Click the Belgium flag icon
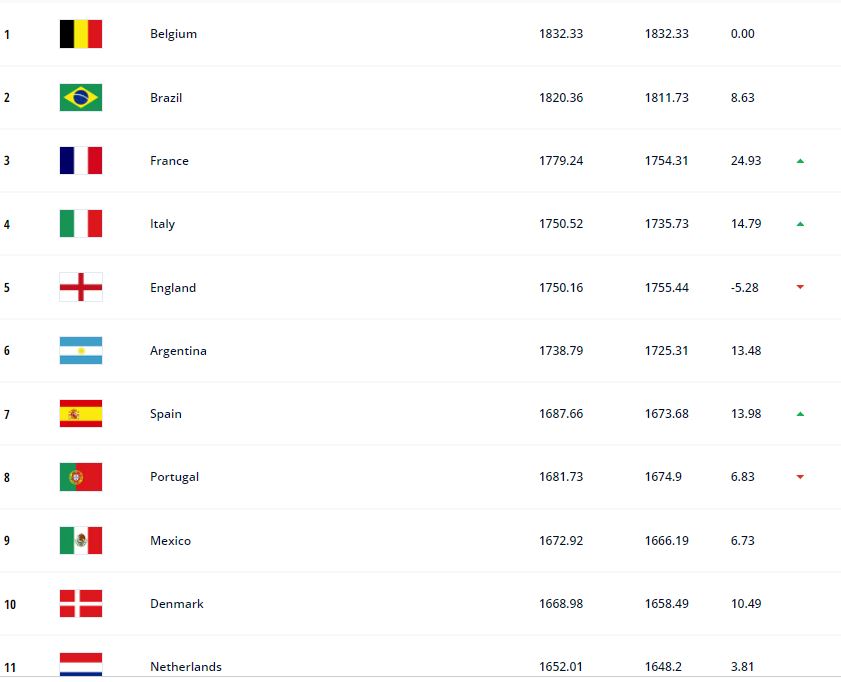The height and width of the screenshot is (682, 841). 80,34
